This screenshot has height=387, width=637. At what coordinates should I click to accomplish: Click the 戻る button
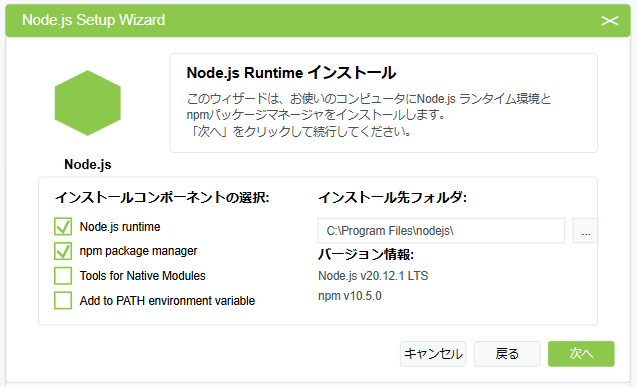point(507,354)
